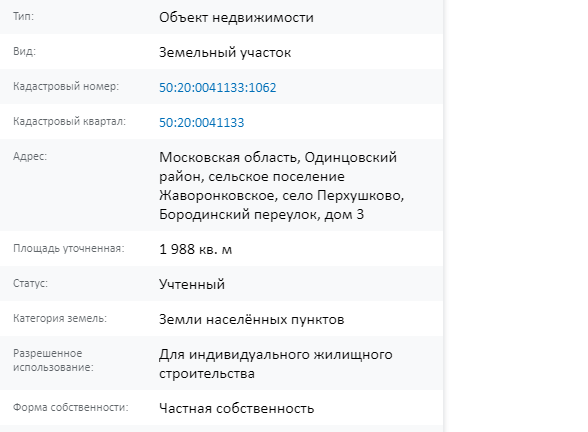Click the 'Тип:' label
The width and height of the screenshot is (588, 432).
[x=23, y=16]
